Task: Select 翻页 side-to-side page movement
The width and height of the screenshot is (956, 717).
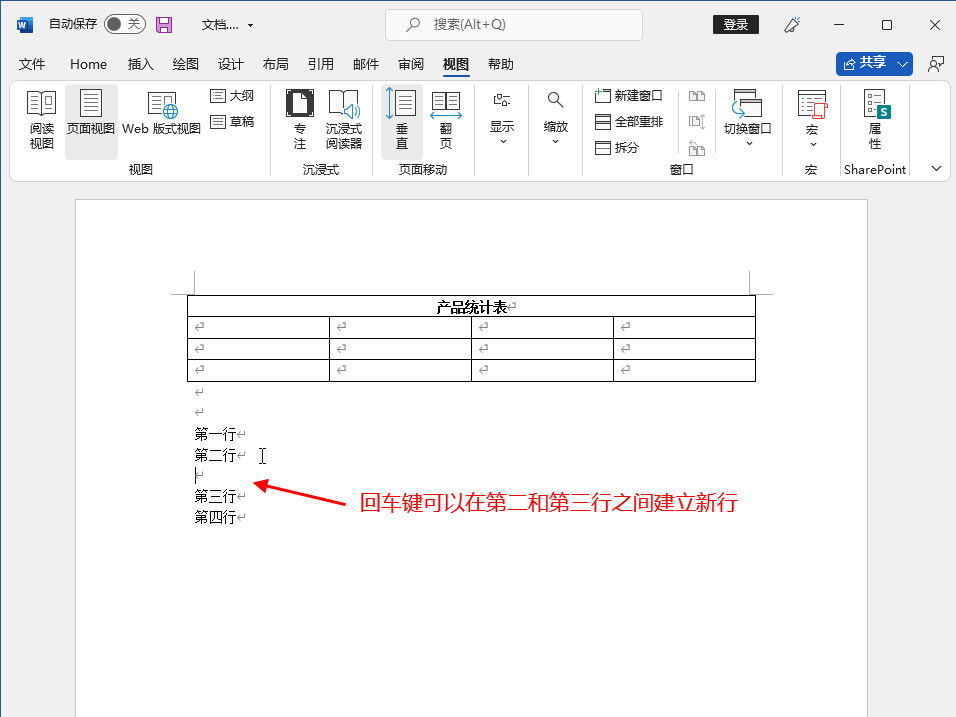Action: (446, 120)
